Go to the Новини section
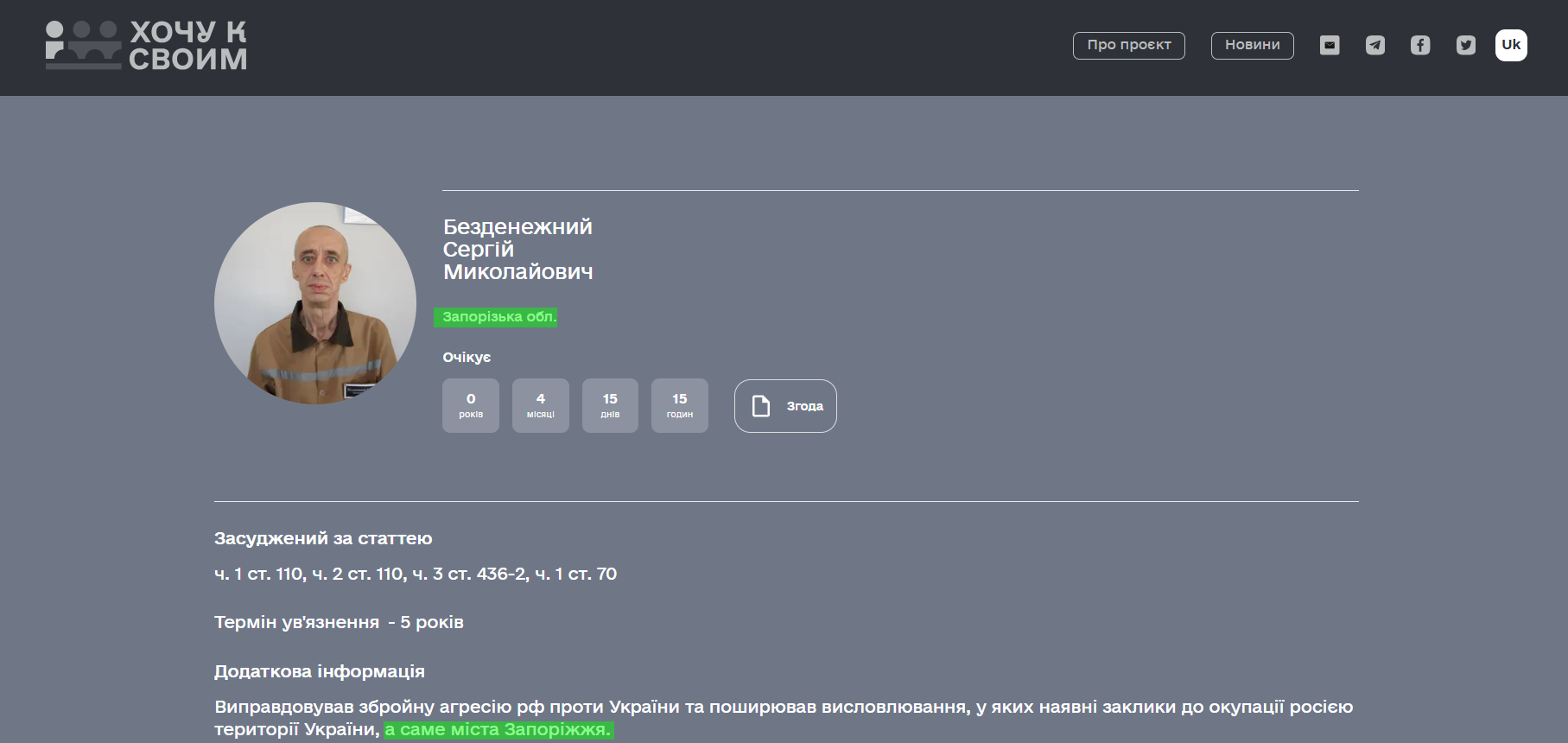 pos(1252,45)
